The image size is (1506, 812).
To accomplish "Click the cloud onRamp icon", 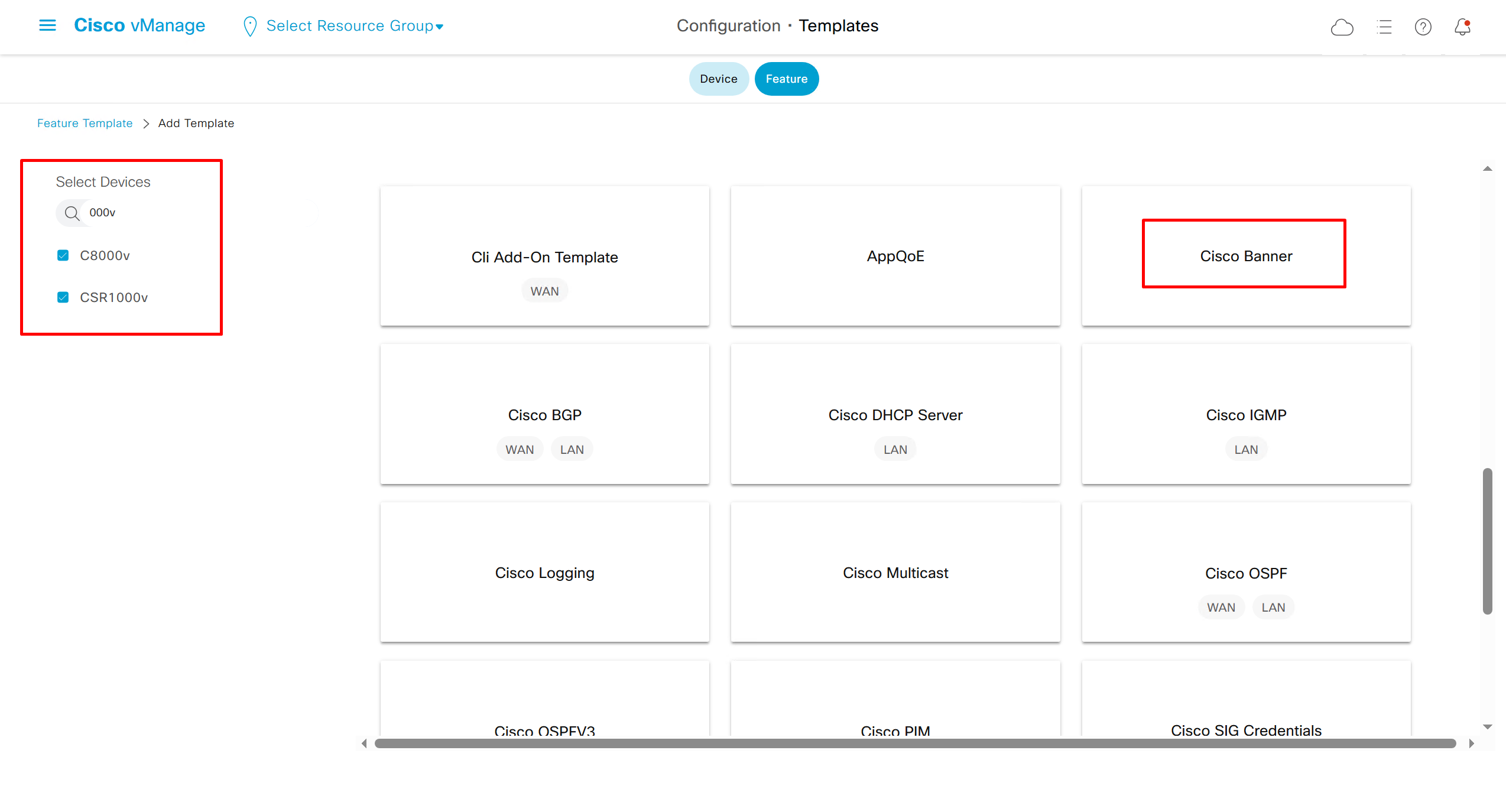I will click(x=1342, y=27).
